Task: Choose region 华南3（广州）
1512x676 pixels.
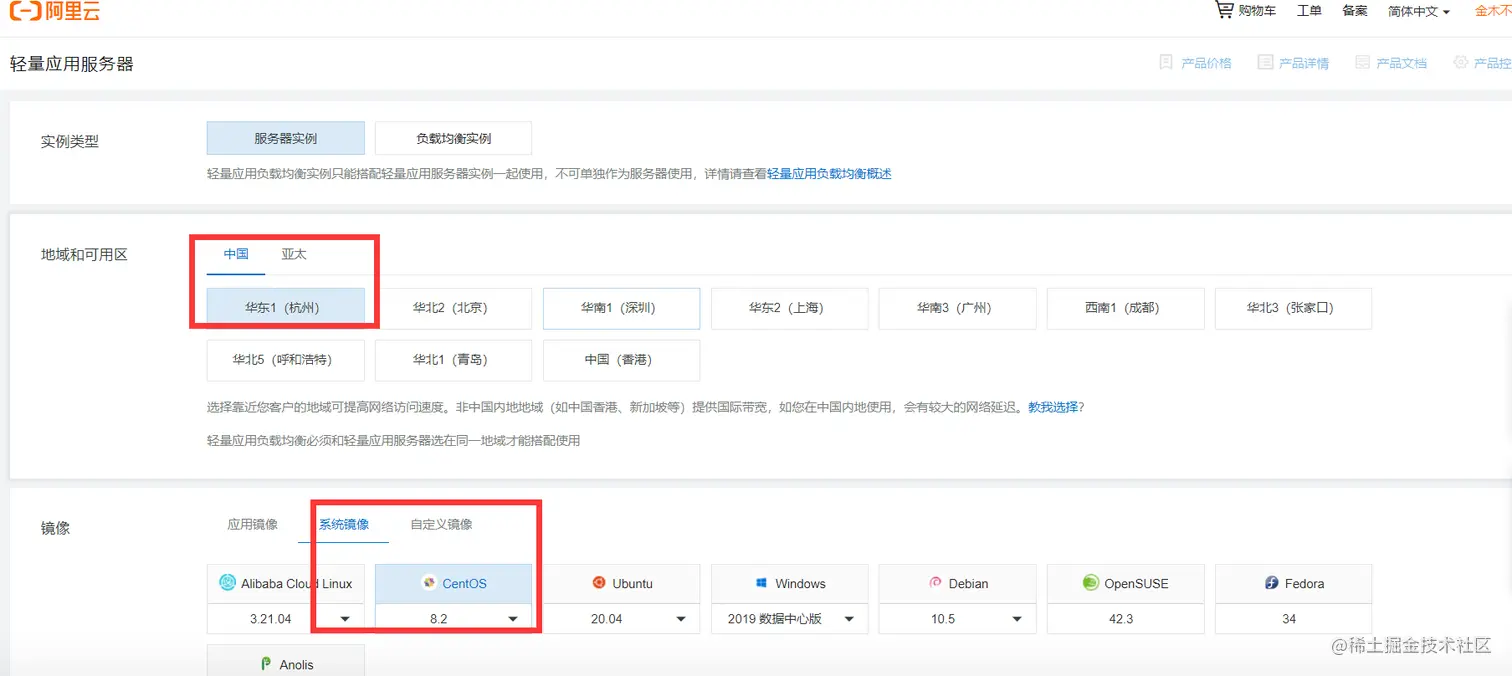Action: (957, 308)
